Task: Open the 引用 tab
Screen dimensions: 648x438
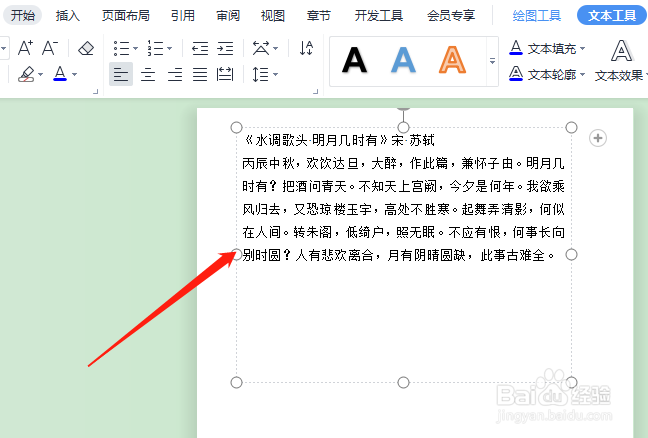Action: pos(183,15)
